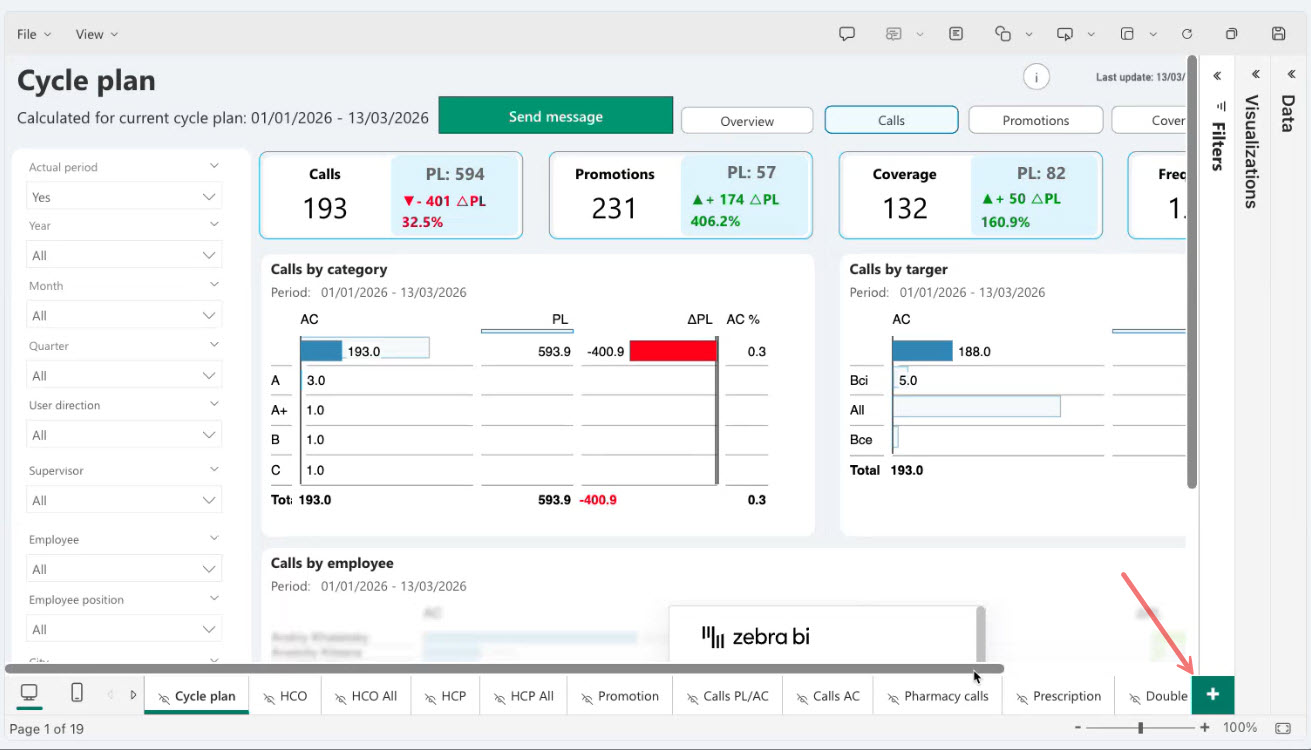Click the zoom slider handle

click(1140, 728)
